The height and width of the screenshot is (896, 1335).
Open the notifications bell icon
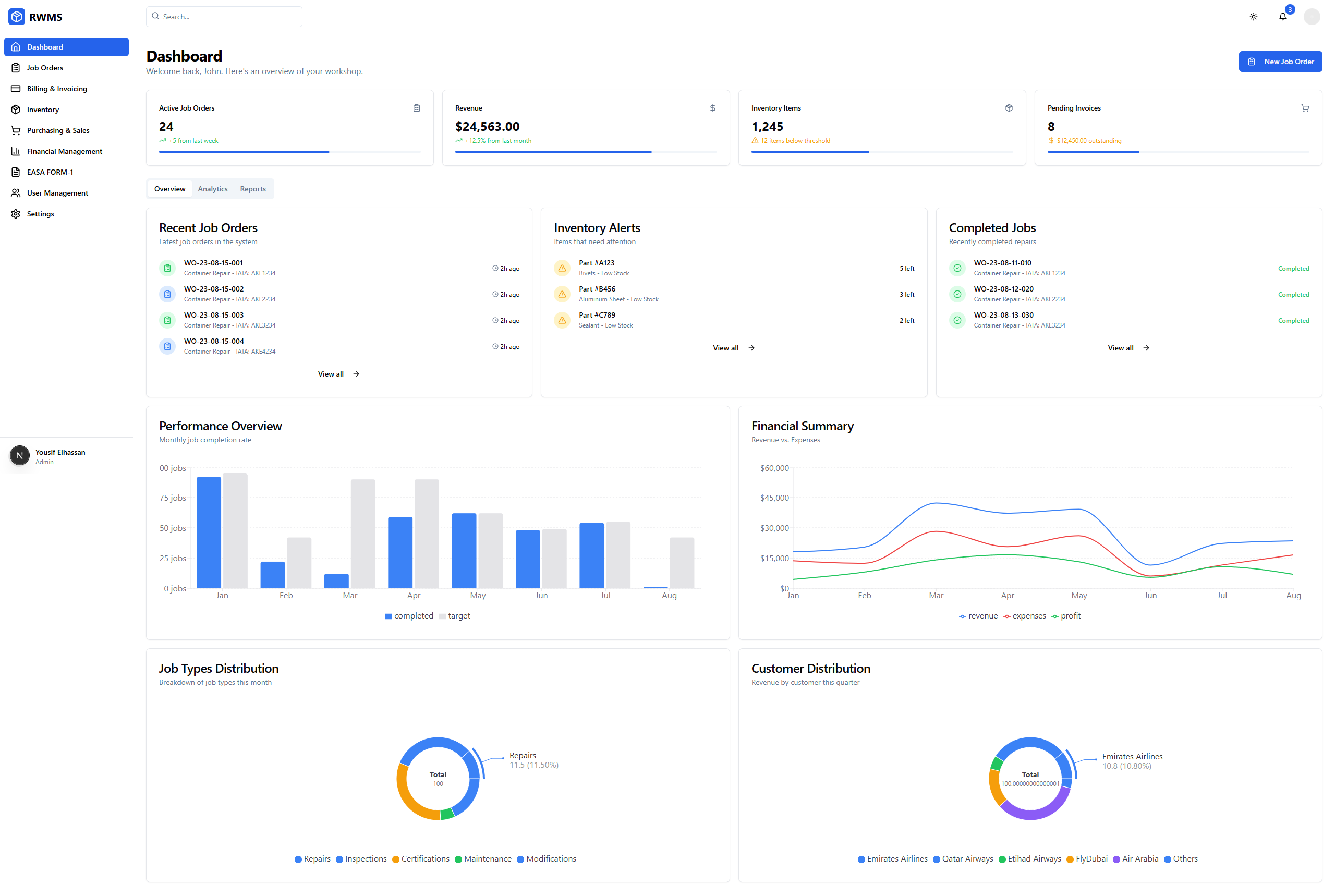click(x=1282, y=17)
